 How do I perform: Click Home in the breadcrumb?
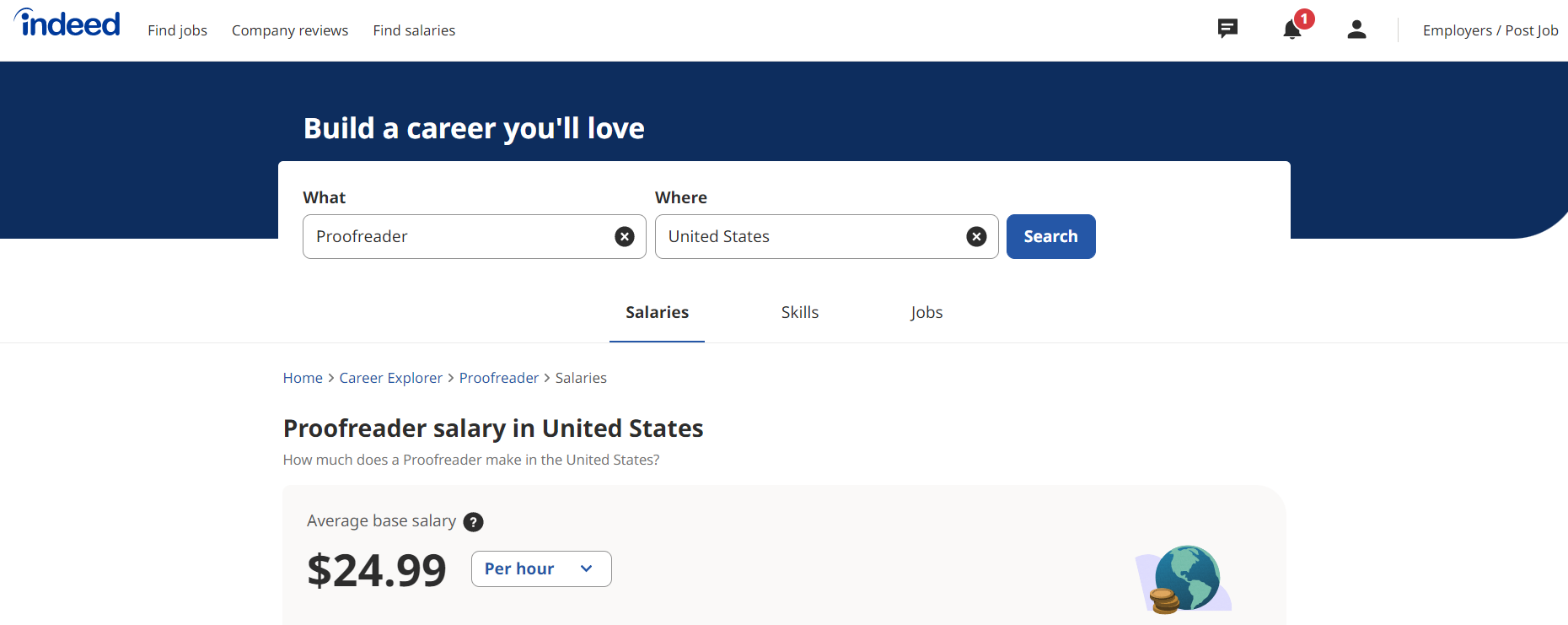tap(303, 378)
